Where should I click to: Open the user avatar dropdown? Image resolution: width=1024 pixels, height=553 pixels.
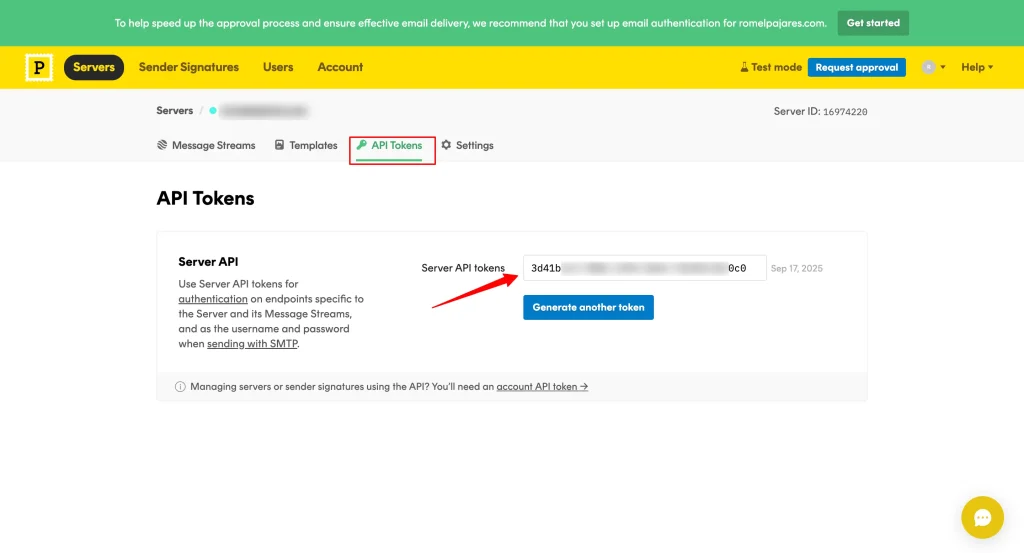tap(932, 67)
